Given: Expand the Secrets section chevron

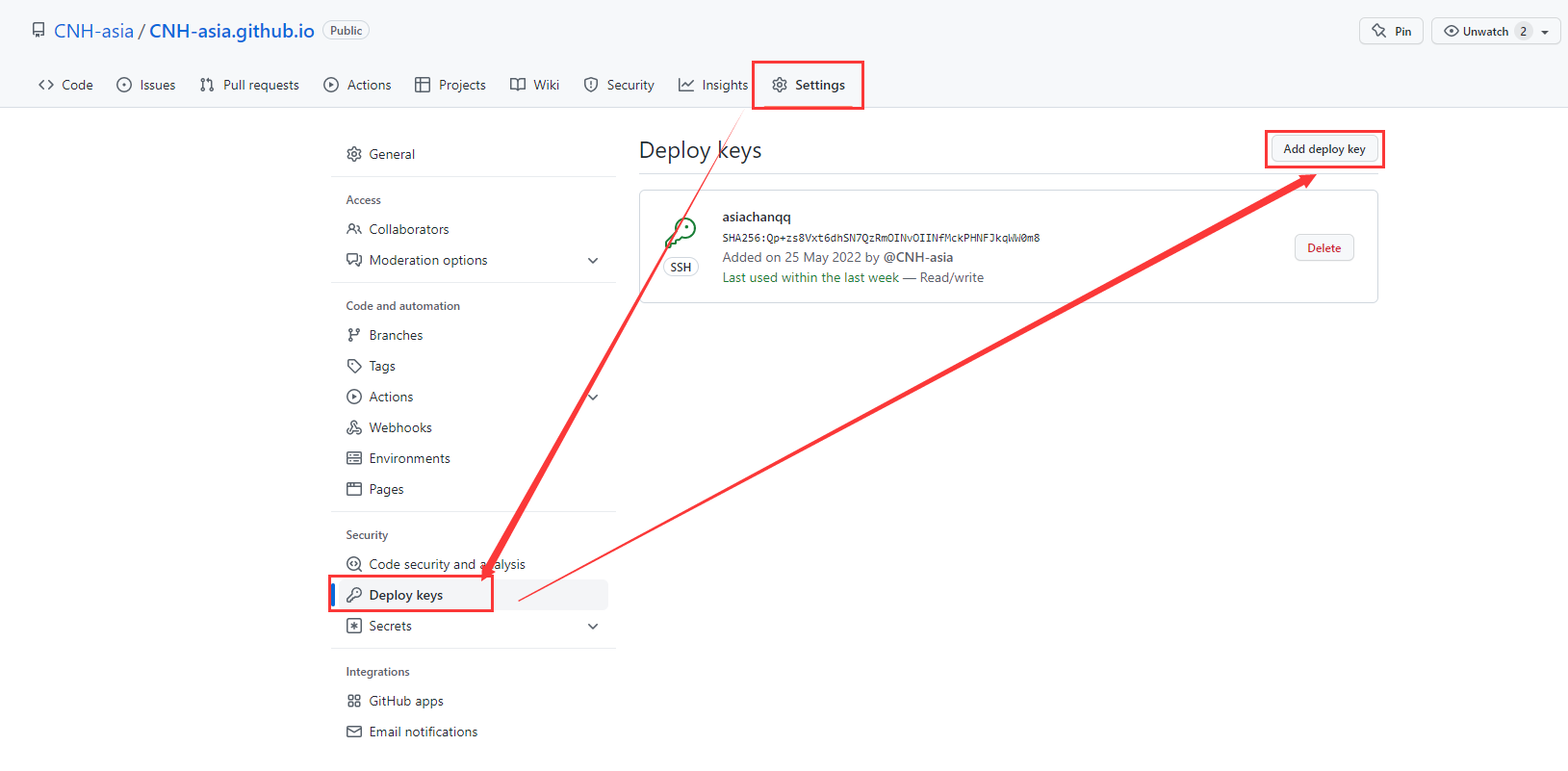Looking at the screenshot, I should click(593, 626).
